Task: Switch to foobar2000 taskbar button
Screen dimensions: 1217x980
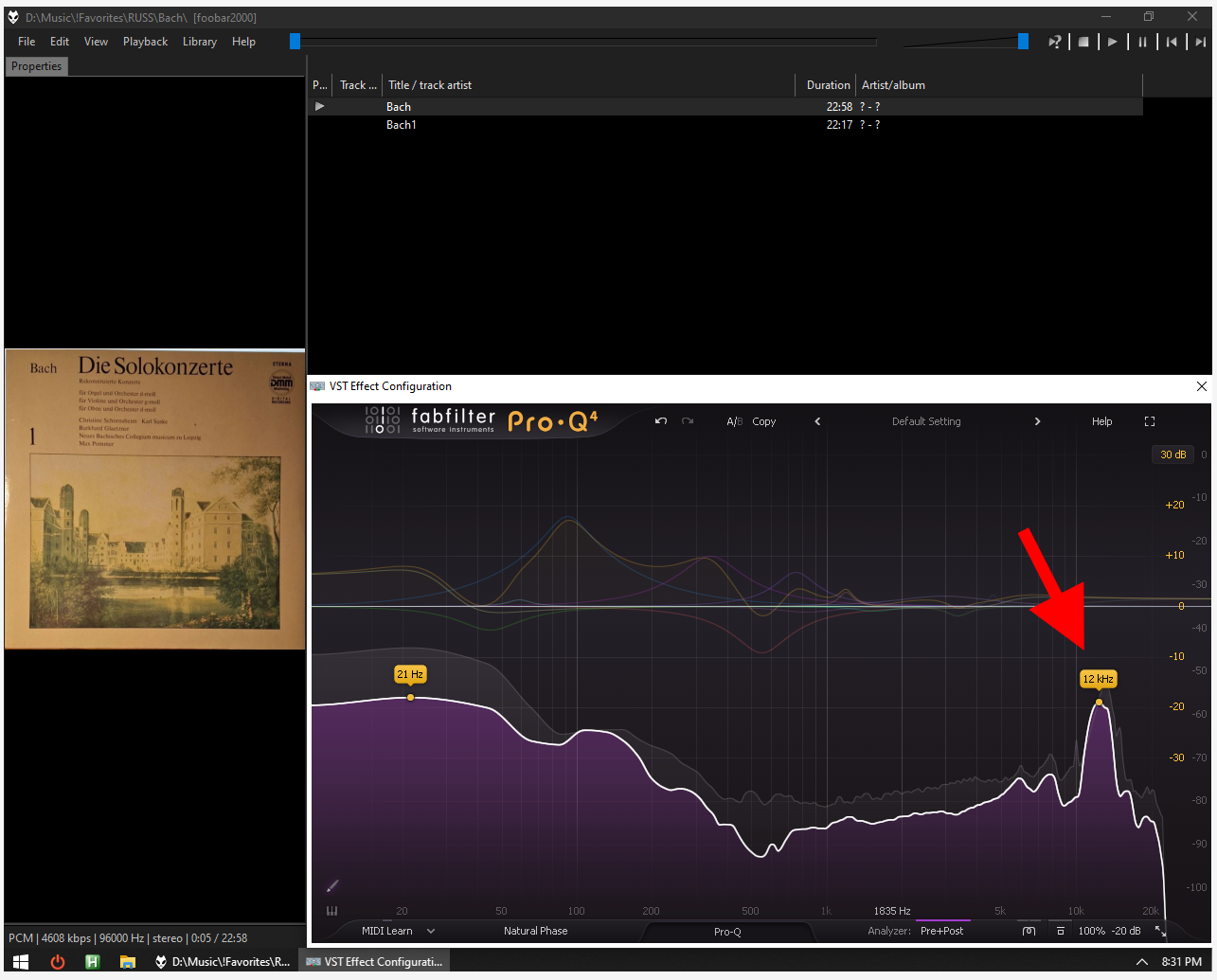Action: (222, 962)
